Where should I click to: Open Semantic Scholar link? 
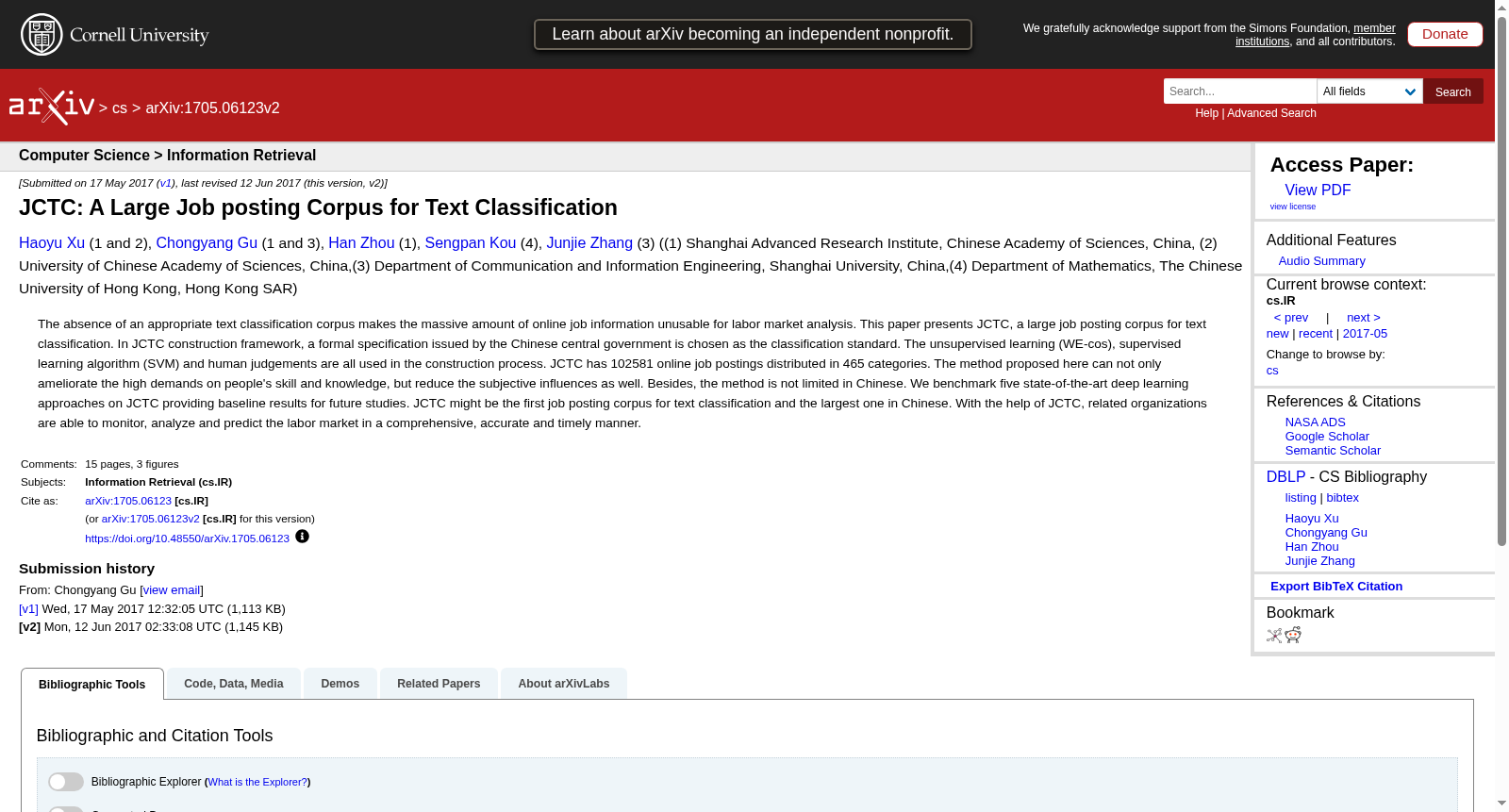coord(1333,451)
